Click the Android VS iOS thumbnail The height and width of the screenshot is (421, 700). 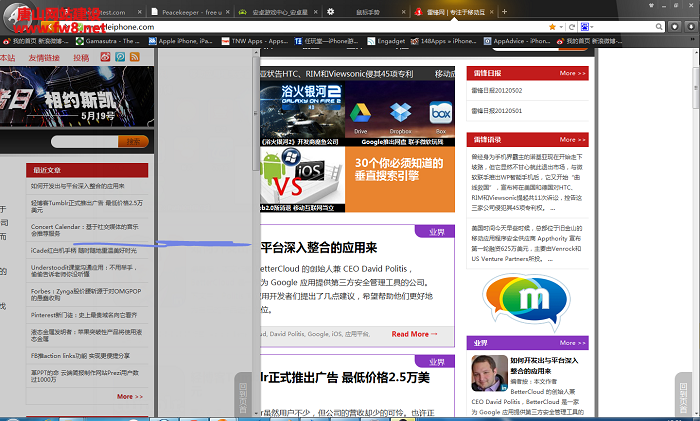pos(302,179)
